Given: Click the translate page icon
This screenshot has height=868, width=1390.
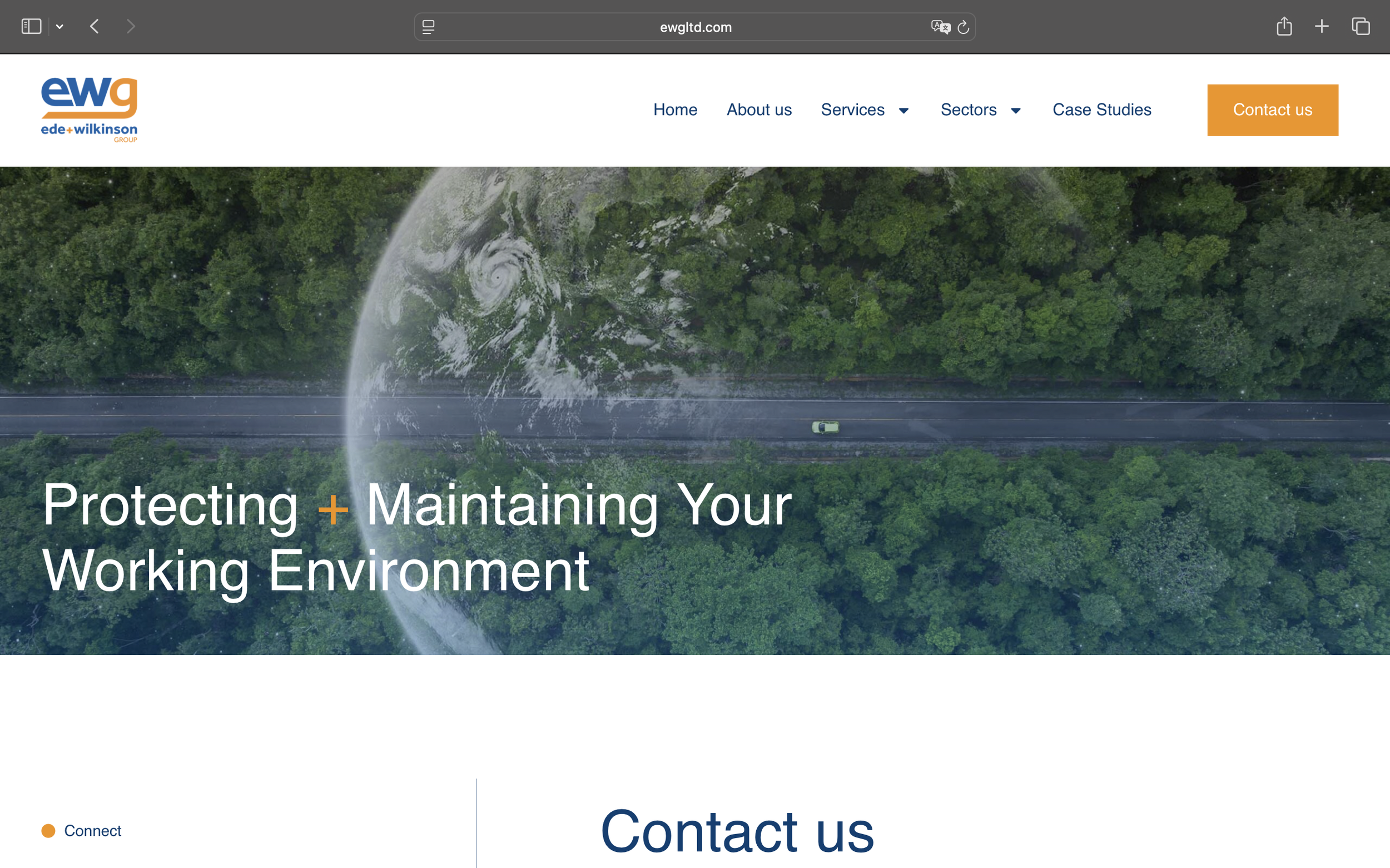Looking at the screenshot, I should click(x=940, y=27).
